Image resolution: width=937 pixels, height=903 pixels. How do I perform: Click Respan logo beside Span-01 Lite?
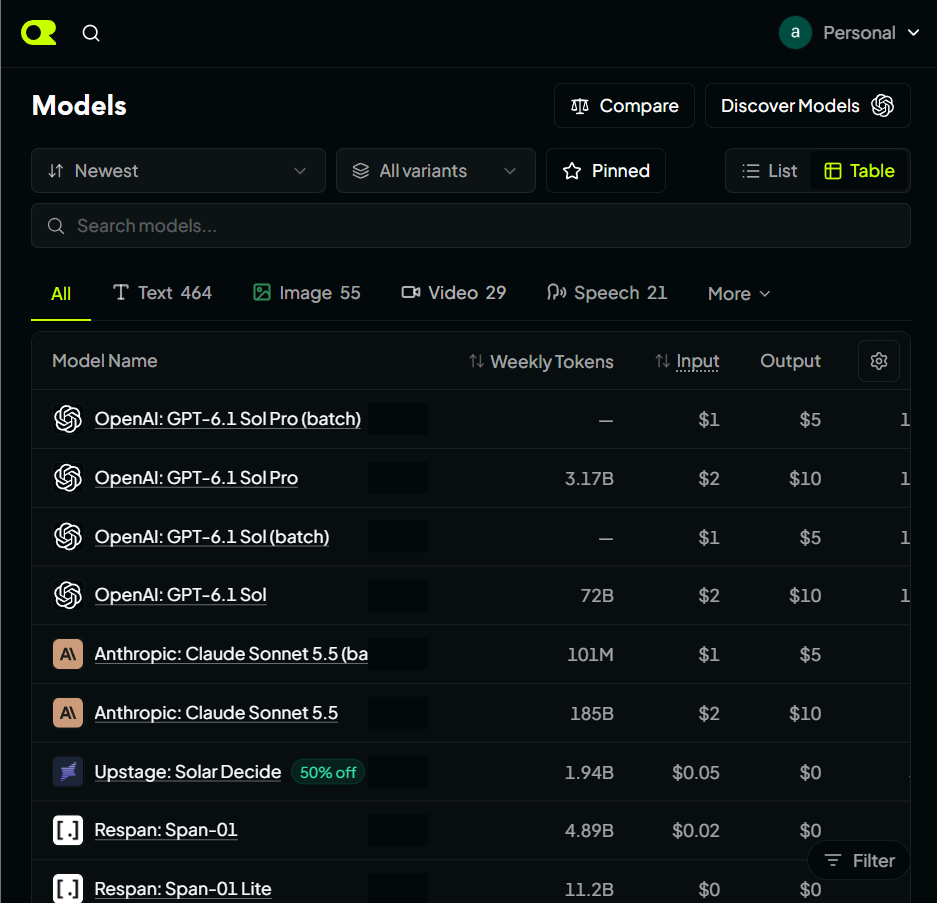pyautogui.click(x=68, y=889)
